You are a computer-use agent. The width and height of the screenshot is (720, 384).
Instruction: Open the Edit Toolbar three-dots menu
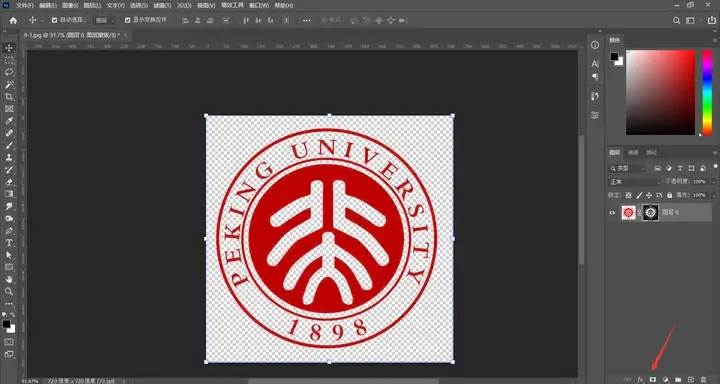(x=9, y=304)
